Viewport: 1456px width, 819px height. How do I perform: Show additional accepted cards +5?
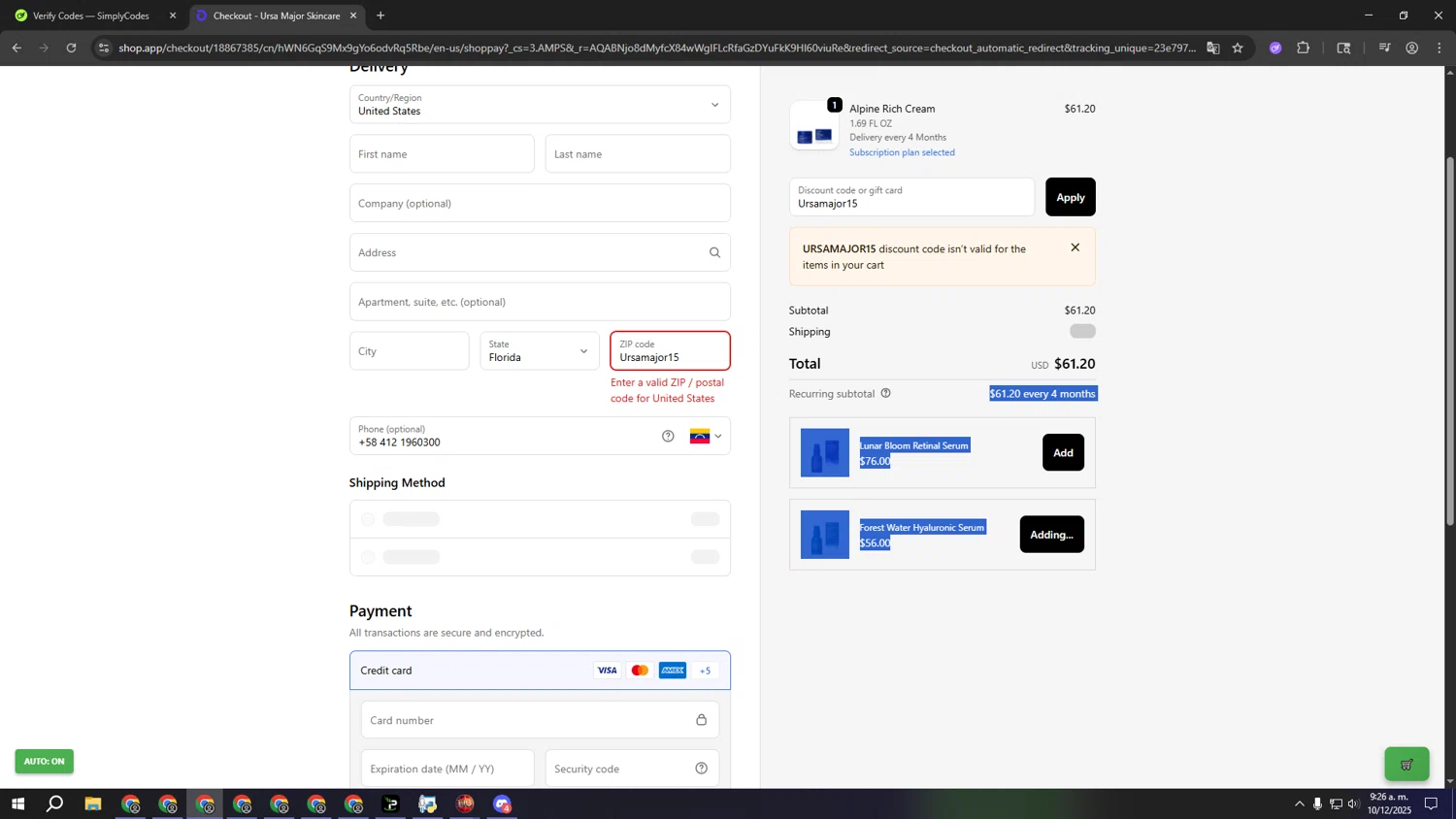pos(706,671)
